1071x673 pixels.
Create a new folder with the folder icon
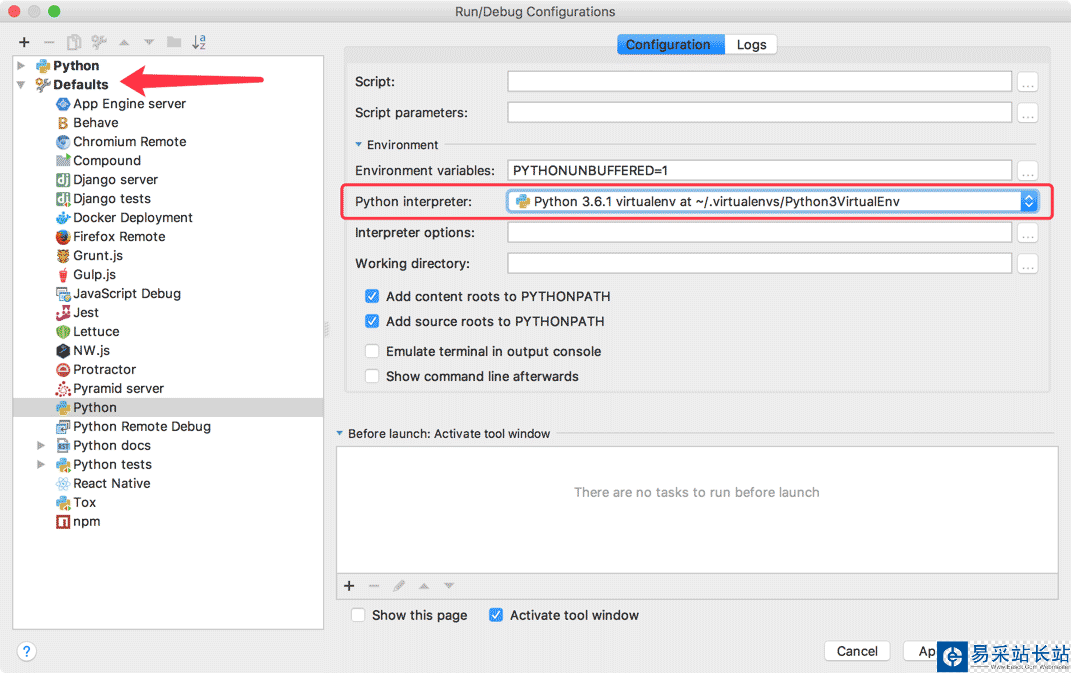point(174,42)
